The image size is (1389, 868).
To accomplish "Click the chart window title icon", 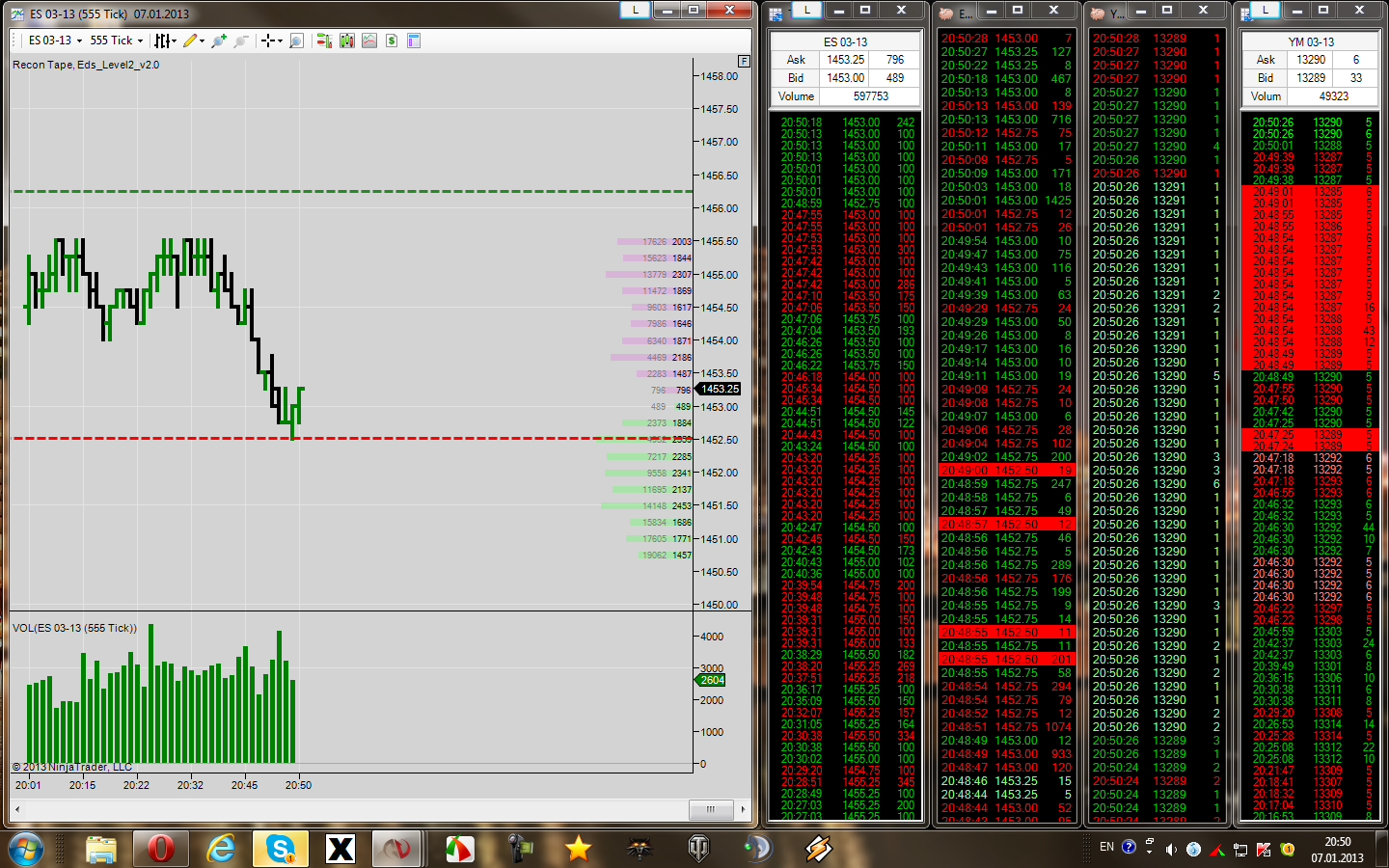I will click(x=18, y=14).
